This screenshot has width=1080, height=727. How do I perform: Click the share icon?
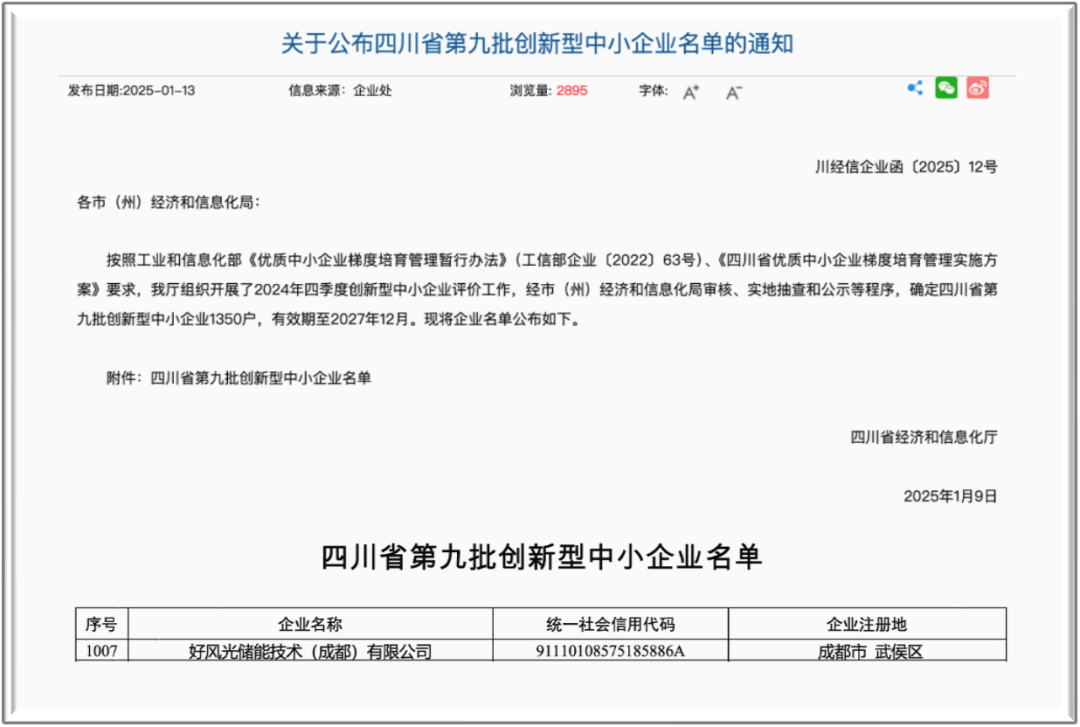pos(915,88)
